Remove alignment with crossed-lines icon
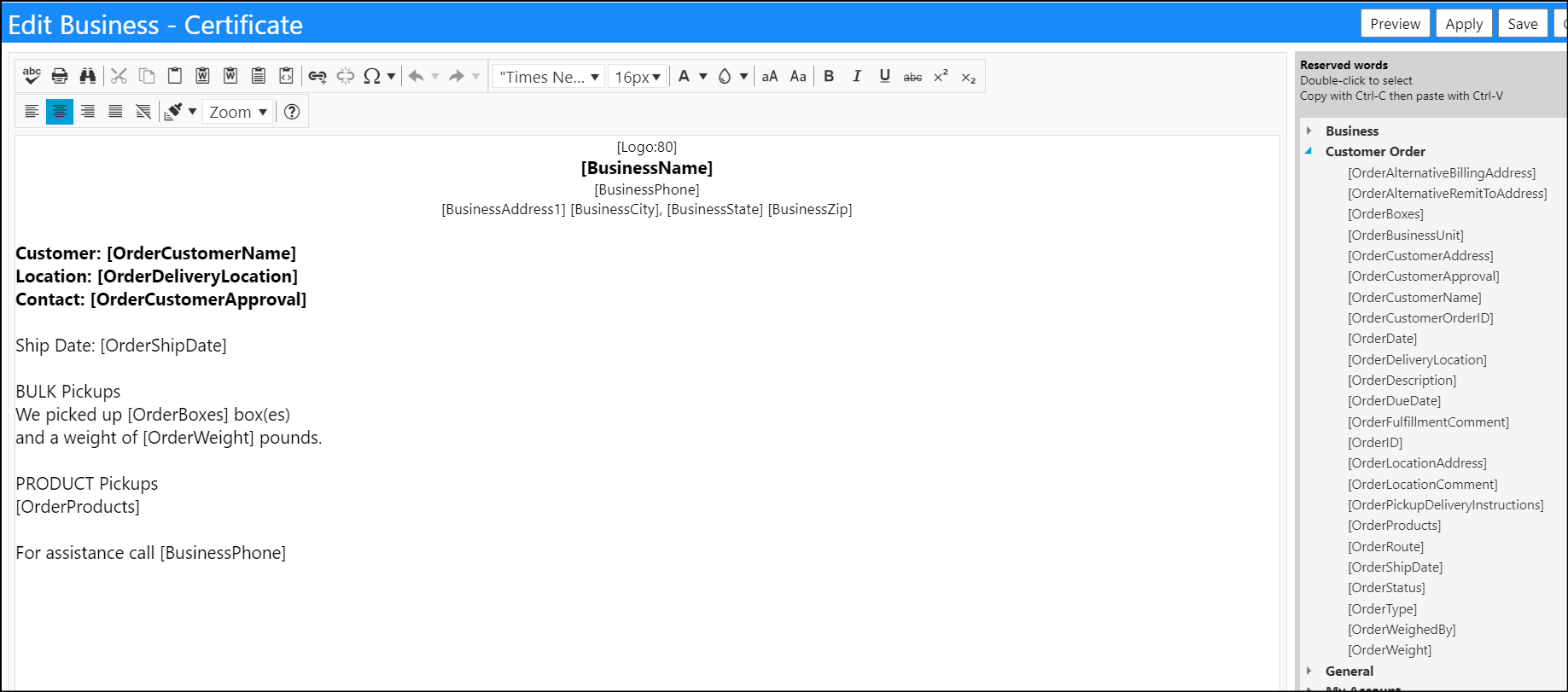Image resolution: width=1568 pixels, height=692 pixels. coord(143,112)
